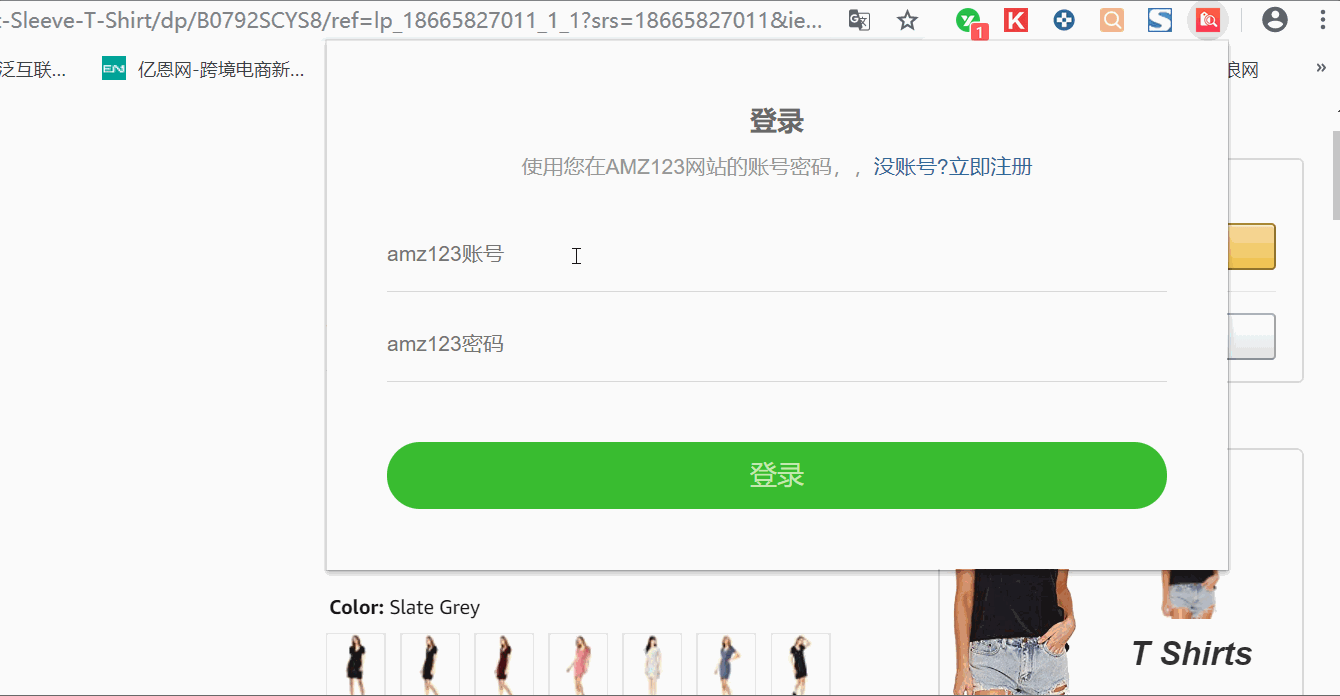This screenshot has width=1340, height=696.
Task: Select the second black dress color thumbnail
Action: (430, 664)
